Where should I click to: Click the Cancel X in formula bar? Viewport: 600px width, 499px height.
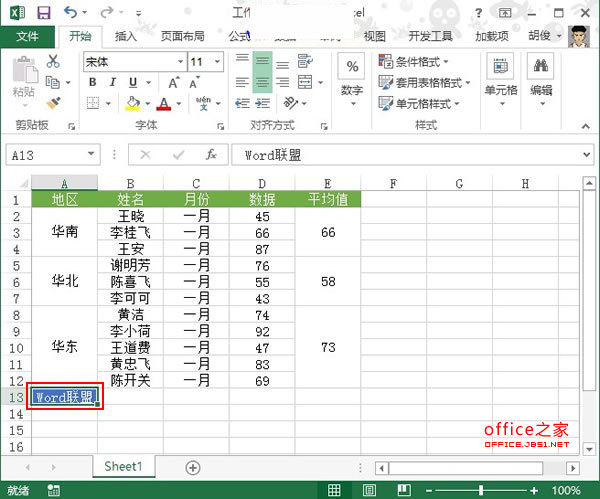coord(145,155)
